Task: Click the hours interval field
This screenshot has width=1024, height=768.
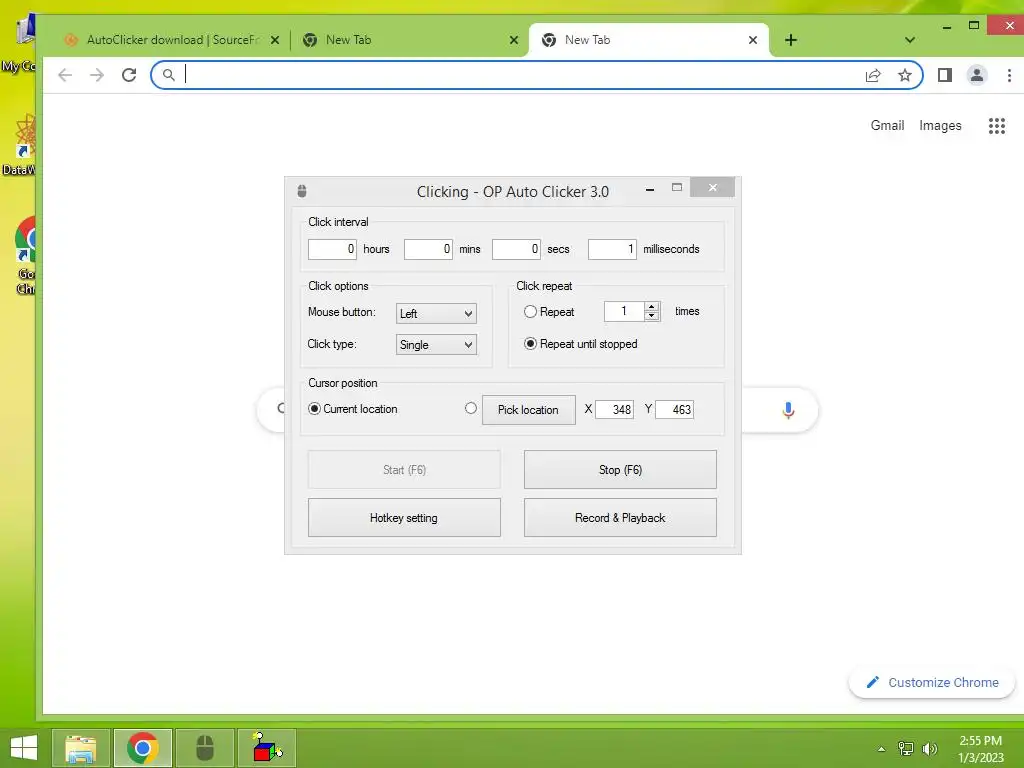Action: click(332, 249)
